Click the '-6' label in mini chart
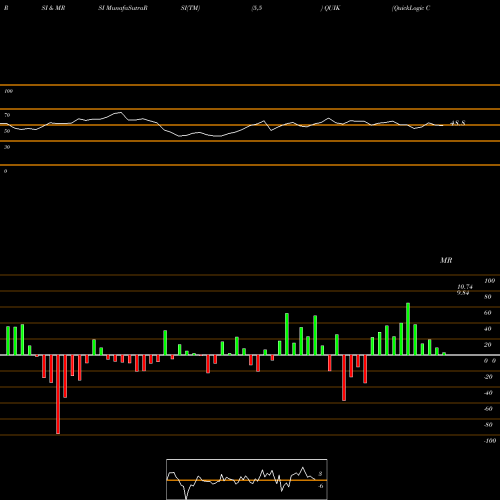Image resolution: width=500 pixels, height=500 pixels. point(321,486)
